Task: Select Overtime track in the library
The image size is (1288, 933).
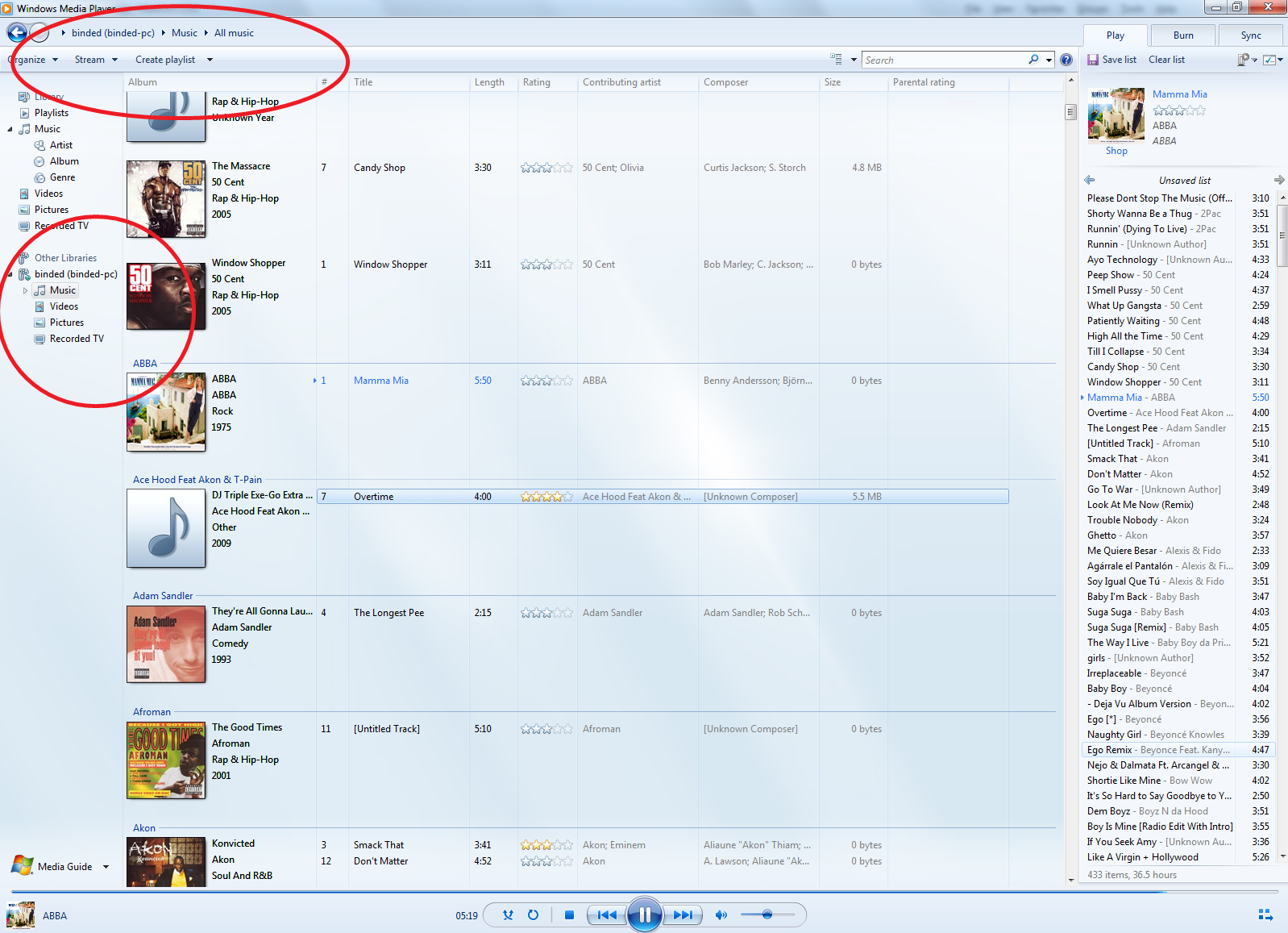Action: tap(663, 497)
